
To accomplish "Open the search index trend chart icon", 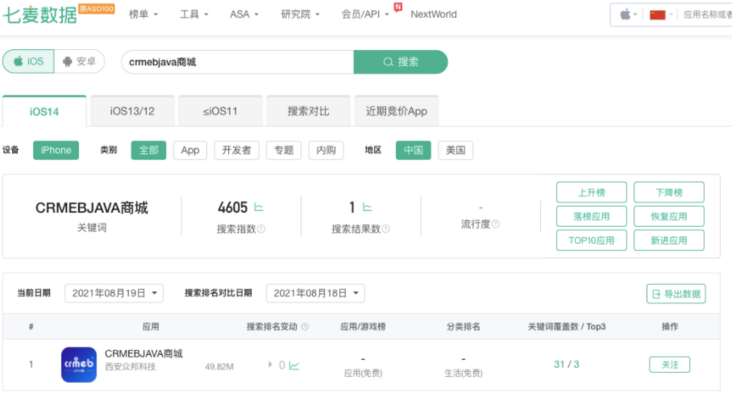I will pyautogui.click(x=258, y=208).
